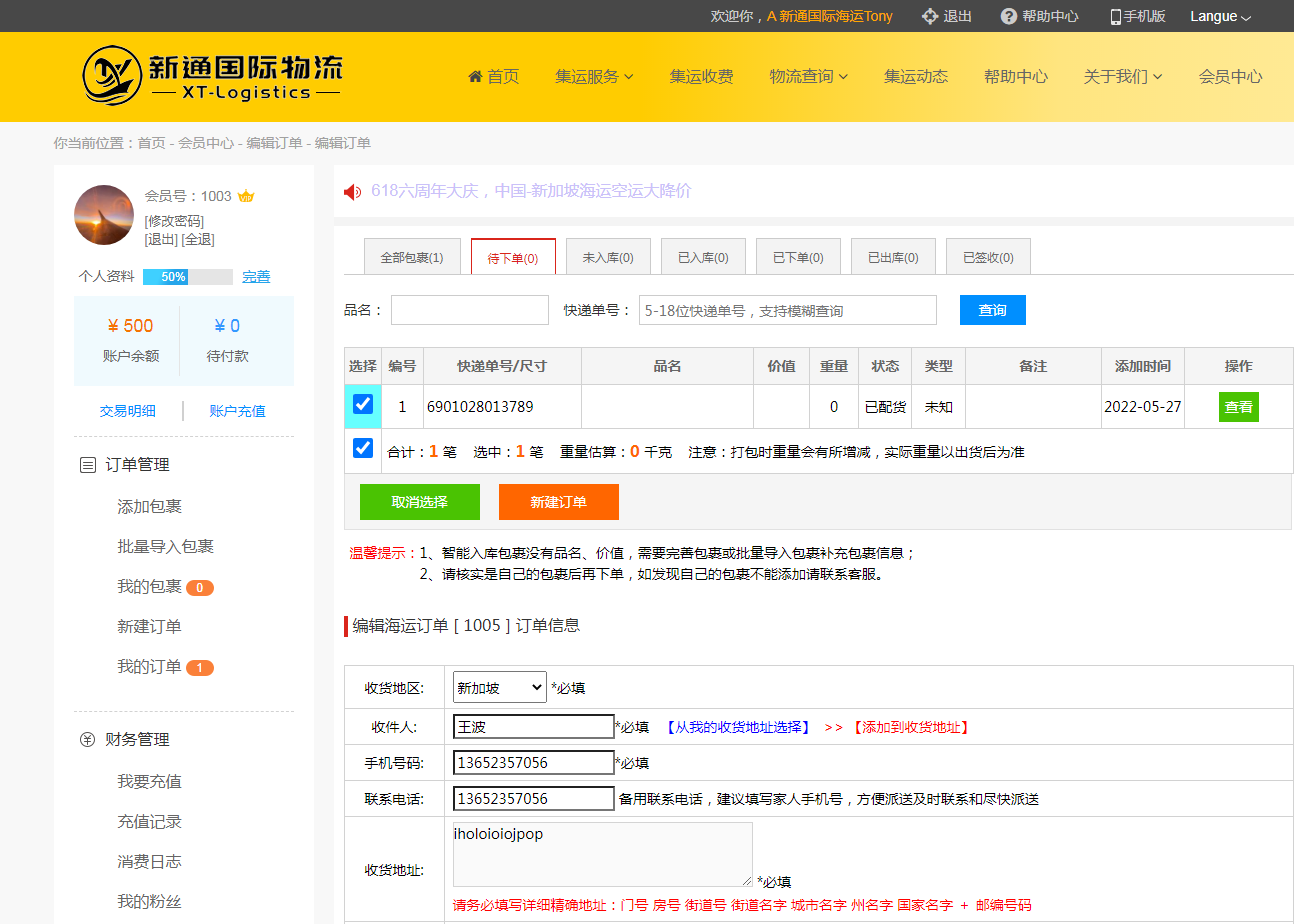
Task: Click the 联系电话 input field
Action: click(534, 798)
